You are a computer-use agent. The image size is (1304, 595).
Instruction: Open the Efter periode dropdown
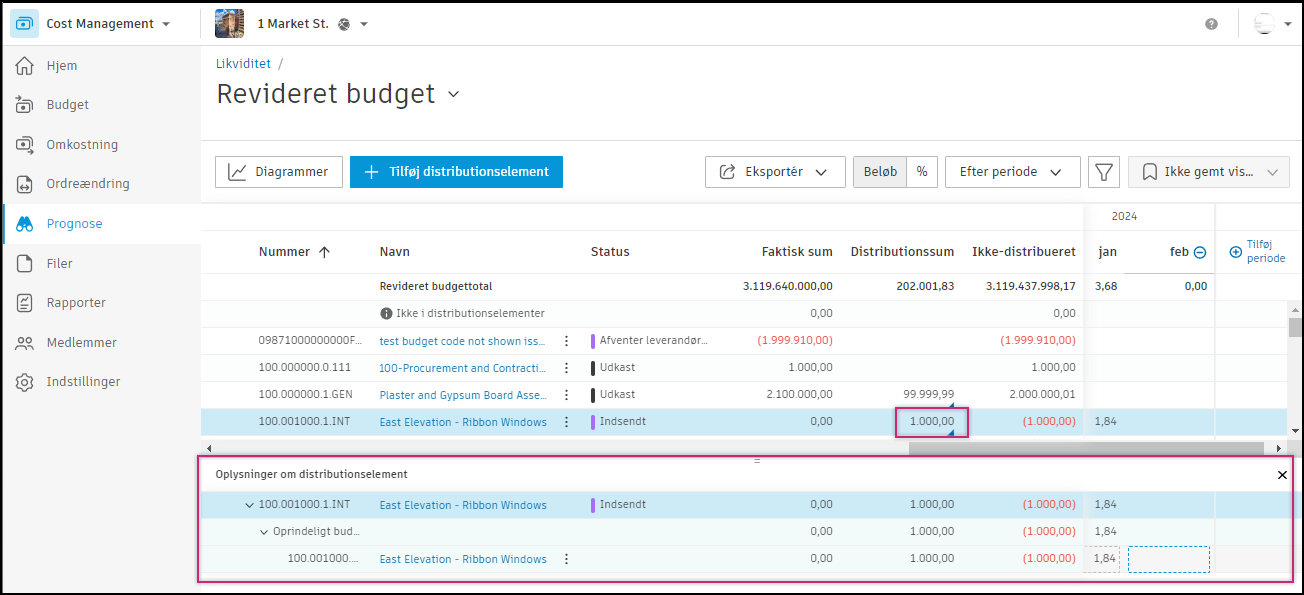click(1012, 172)
